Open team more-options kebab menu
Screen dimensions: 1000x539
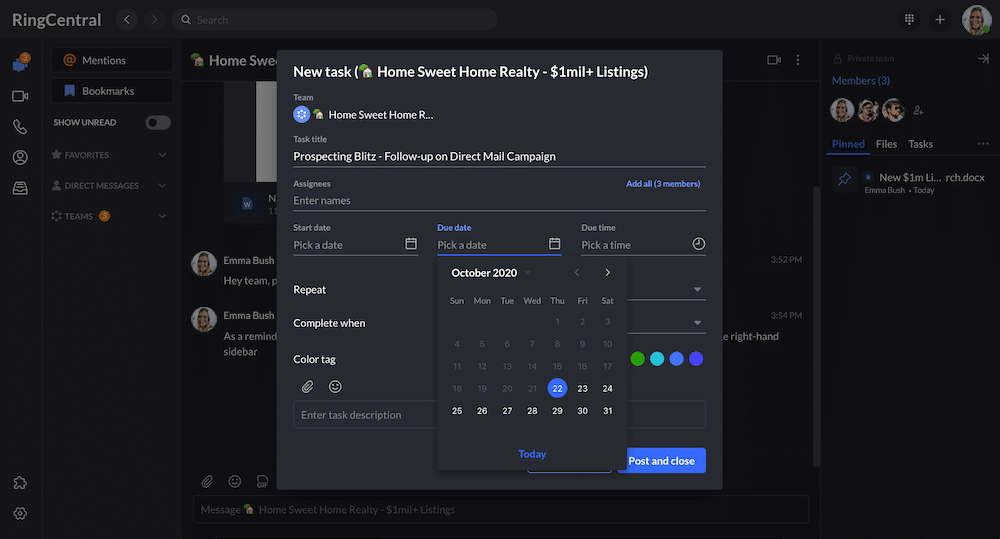coord(798,60)
